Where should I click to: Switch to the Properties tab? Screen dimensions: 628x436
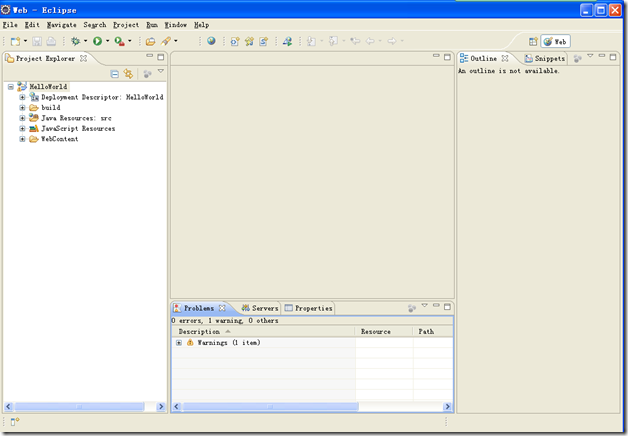pyautogui.click(x=308, y=308)
